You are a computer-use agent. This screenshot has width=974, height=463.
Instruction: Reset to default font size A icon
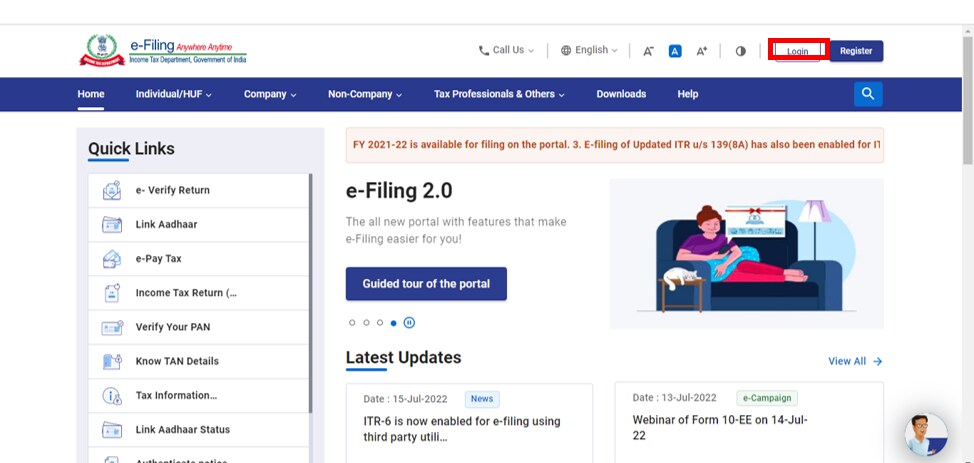tap(675, 51)
